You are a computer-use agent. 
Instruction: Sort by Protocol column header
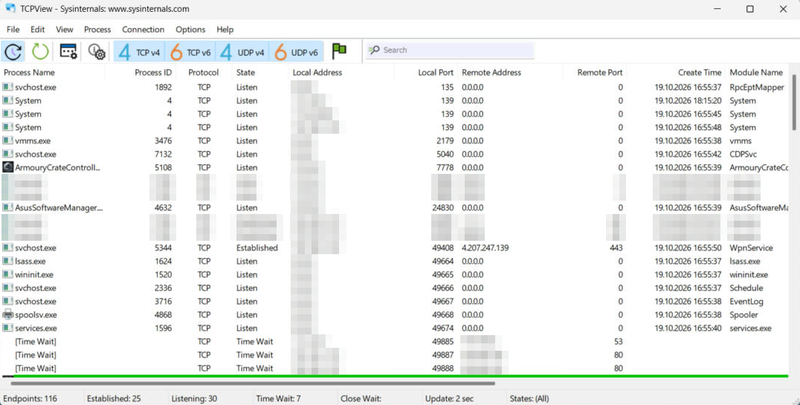(x=204, y=72)
